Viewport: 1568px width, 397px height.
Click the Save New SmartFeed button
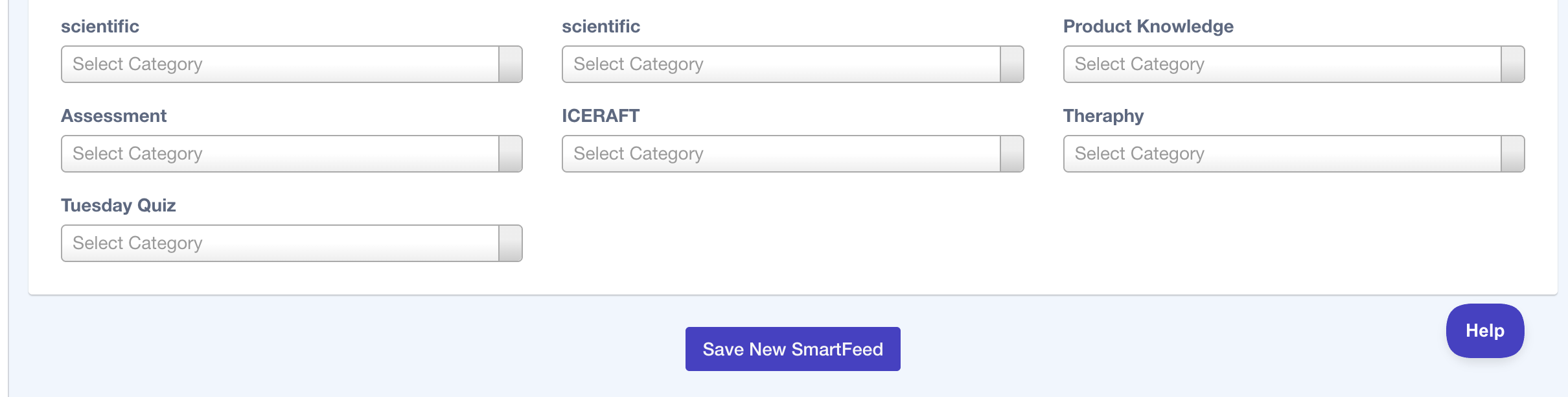pos(792,349)
